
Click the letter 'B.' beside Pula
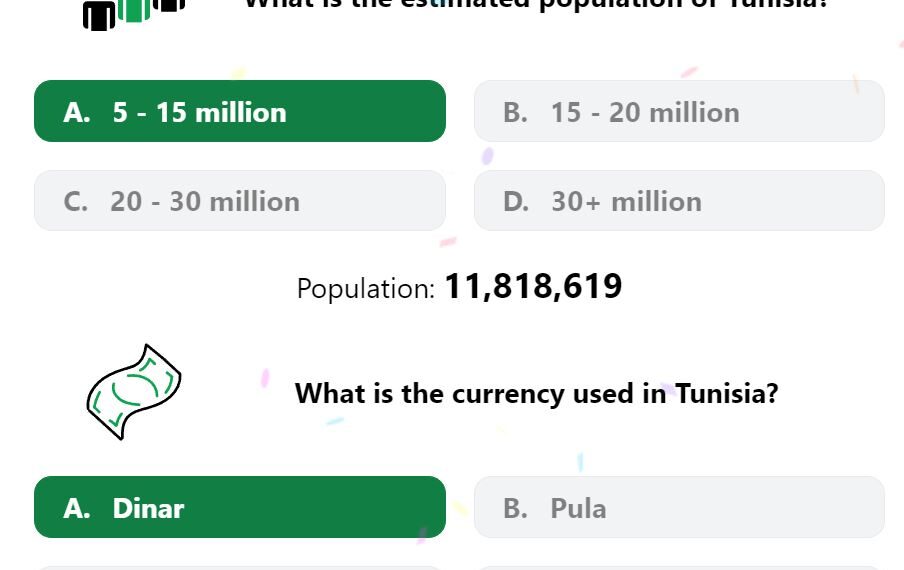tap(515, 508)
